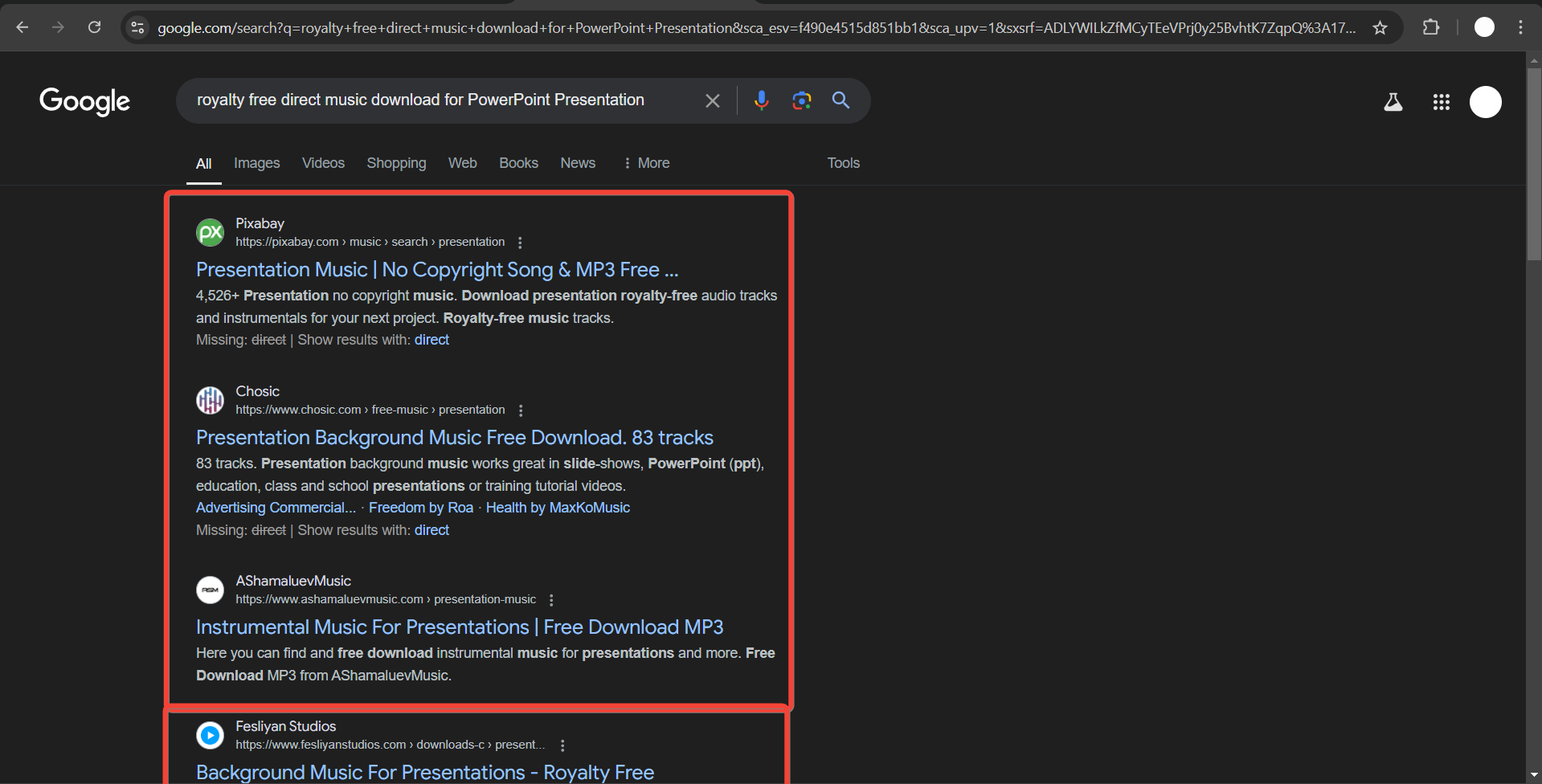
Task: Reload the current page
Action: tap(94, 27)
